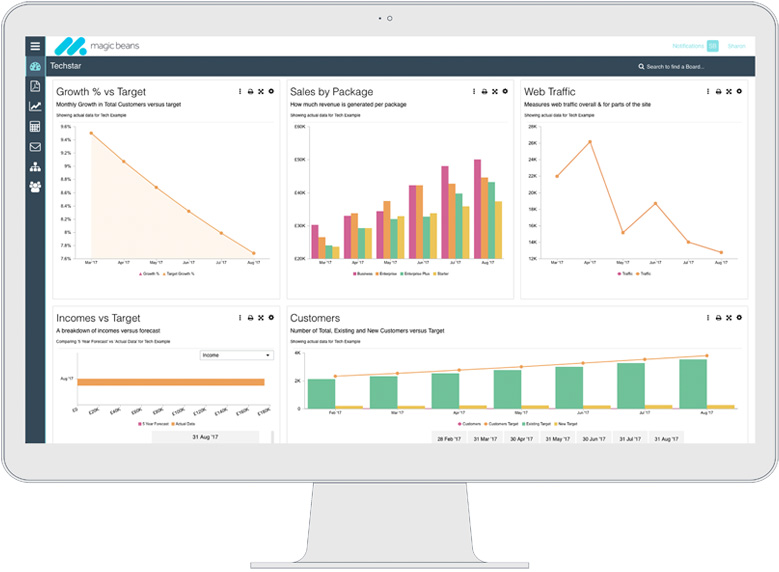The height and width of the screenshot is (572, 779).
Task: Expand Sales by Package to fullscreen
Action: 494,92
